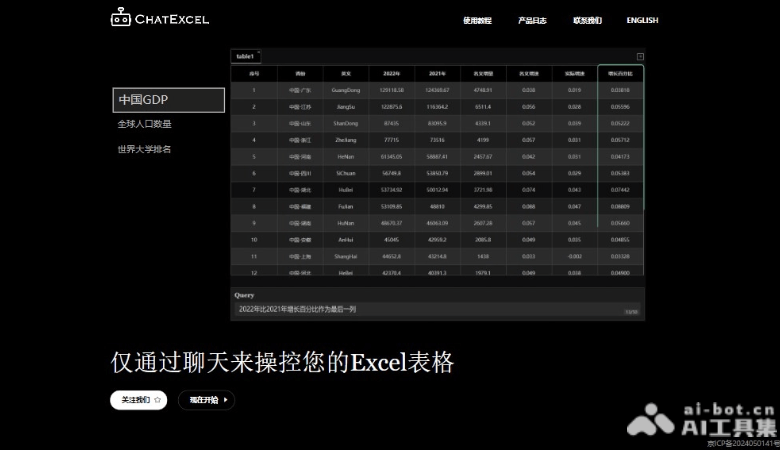Click the ShangHai cell
The width and height of the screenshot is (780, 450).
pos(346,257)
